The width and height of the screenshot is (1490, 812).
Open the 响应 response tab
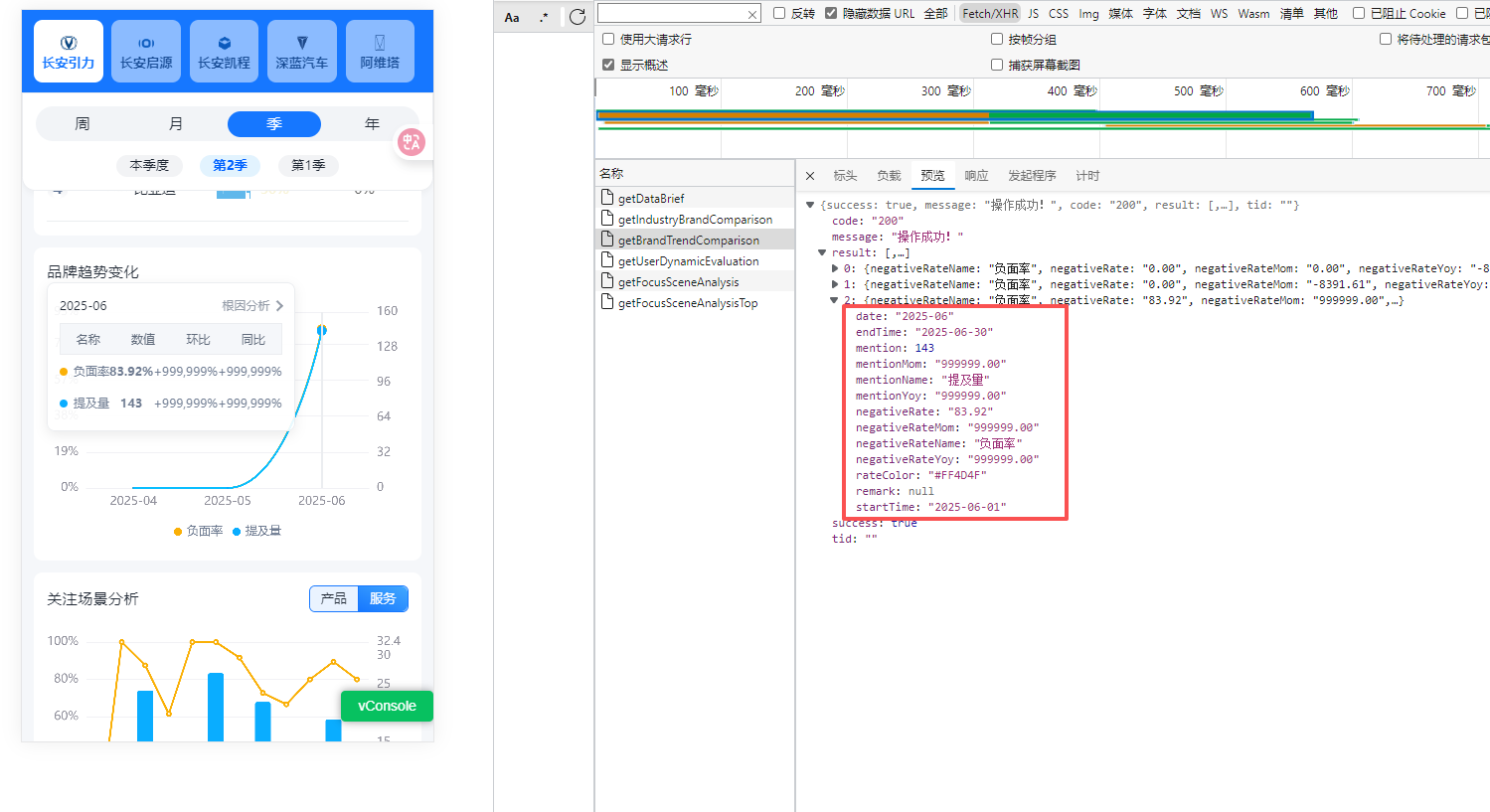[x=976, y=176]
